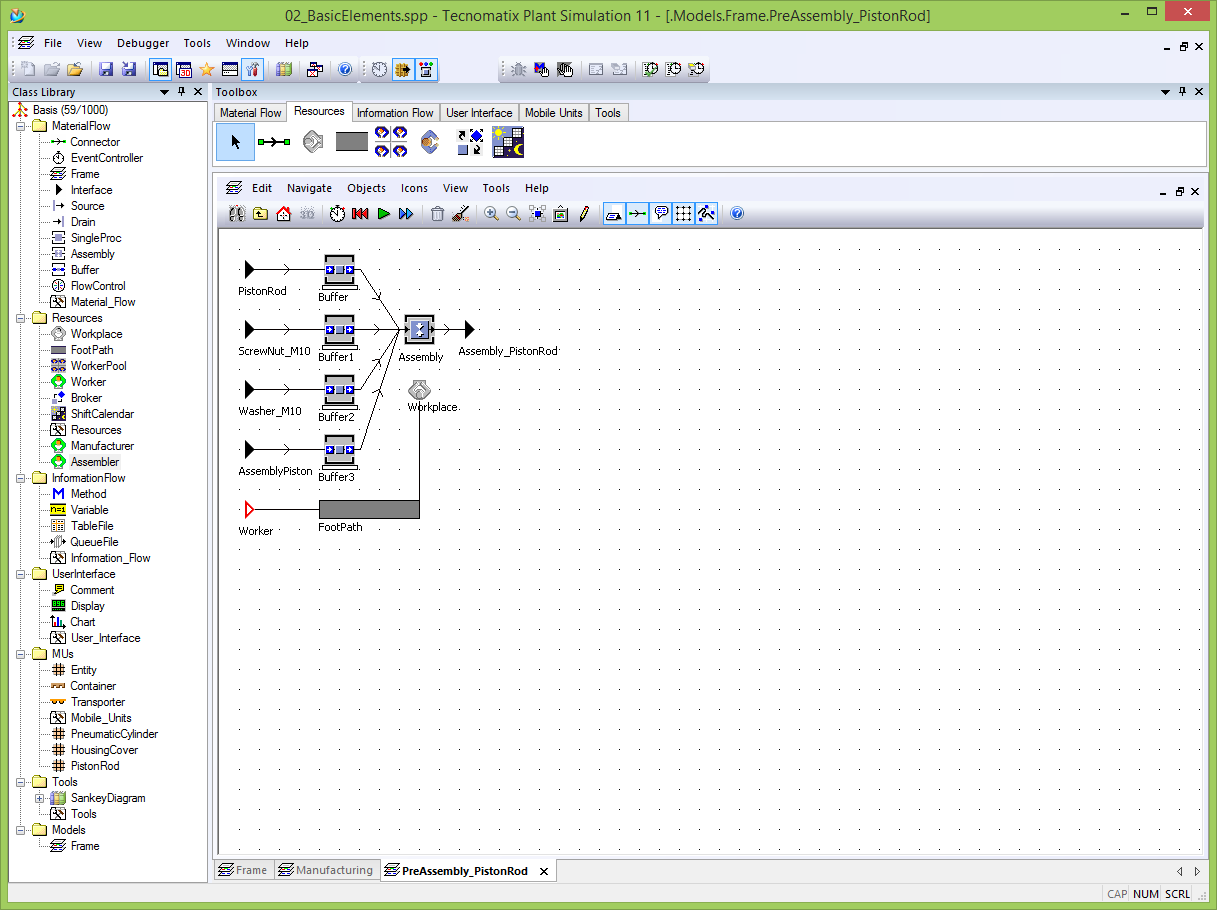Switch to the Material Flow toolbox tab
Image resolution: width=1217 pixels, height=910 pixels.
click(251, 113)
